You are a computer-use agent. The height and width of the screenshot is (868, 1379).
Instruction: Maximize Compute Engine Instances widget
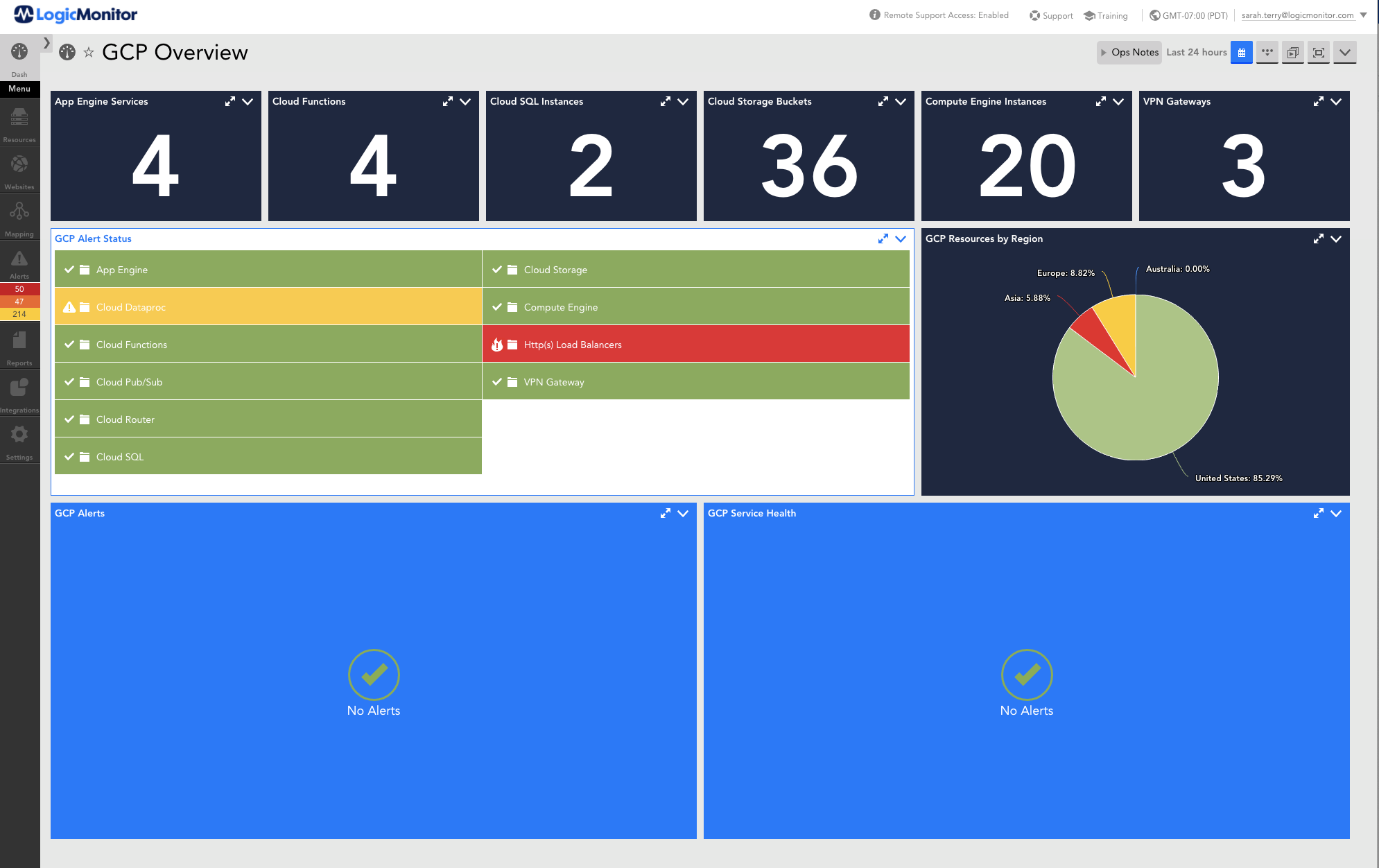coord(1101,102)
